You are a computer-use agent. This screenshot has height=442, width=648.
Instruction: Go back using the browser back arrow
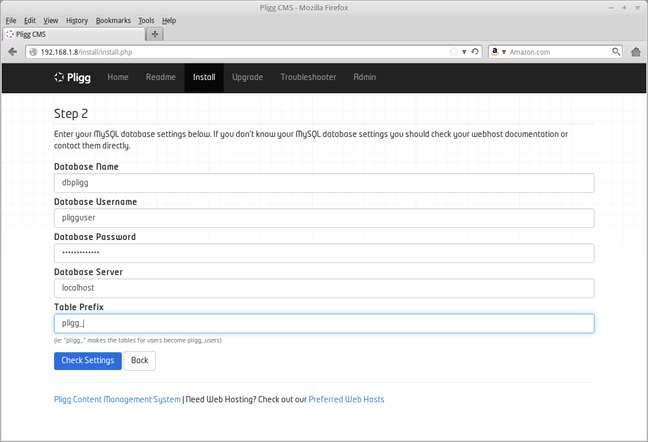pos(12,52)
